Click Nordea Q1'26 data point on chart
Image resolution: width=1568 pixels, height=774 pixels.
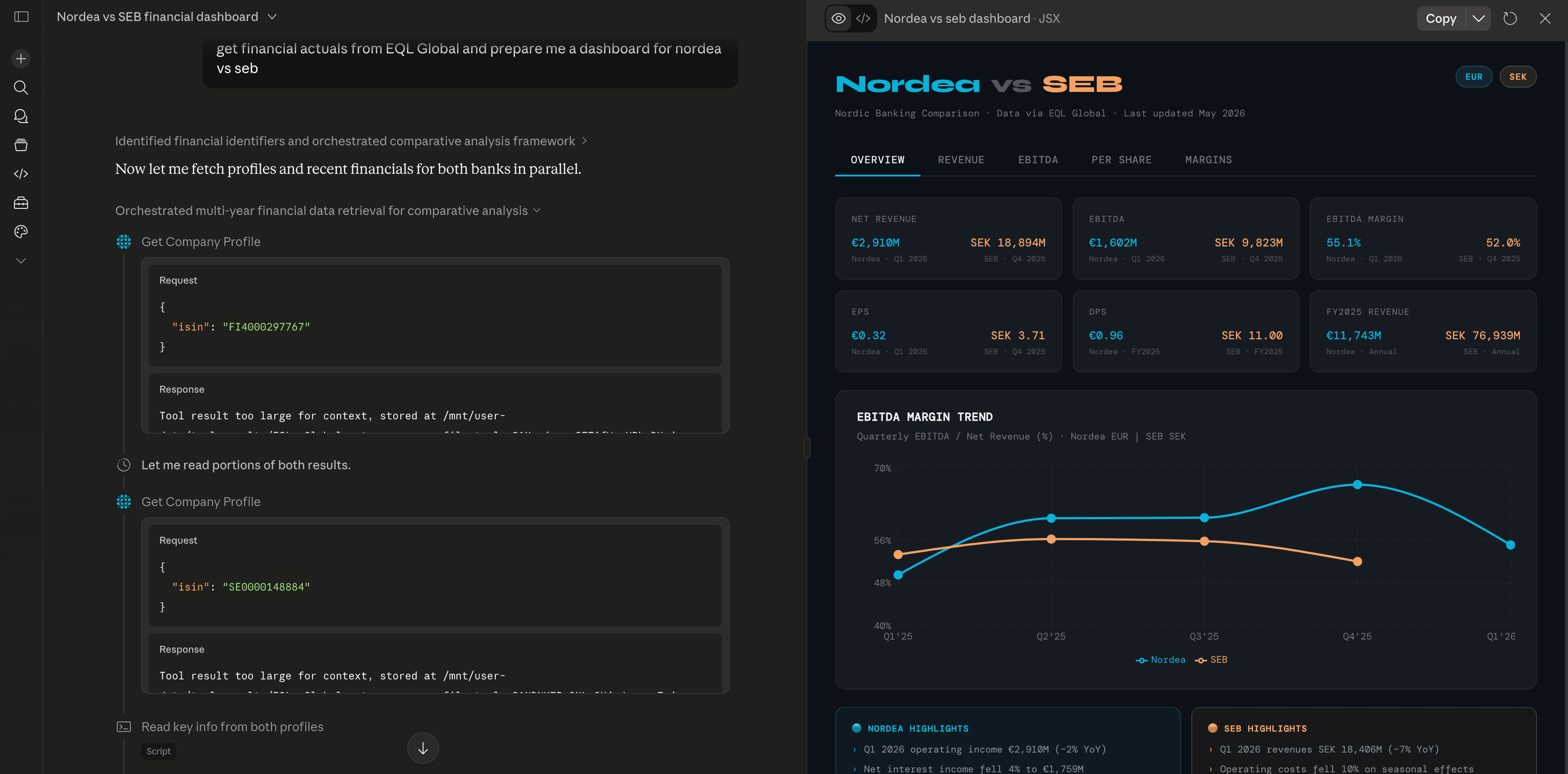[1511, 545]
